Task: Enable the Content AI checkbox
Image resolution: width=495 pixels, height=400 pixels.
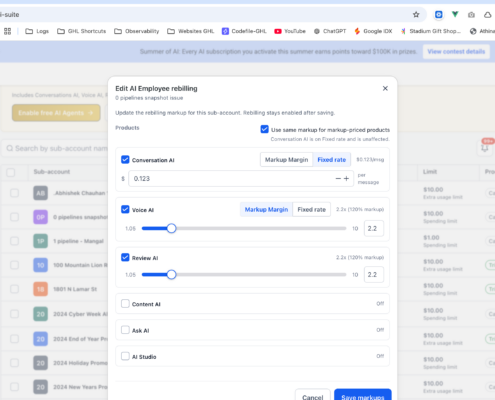Action: click(x=125, y=304)
